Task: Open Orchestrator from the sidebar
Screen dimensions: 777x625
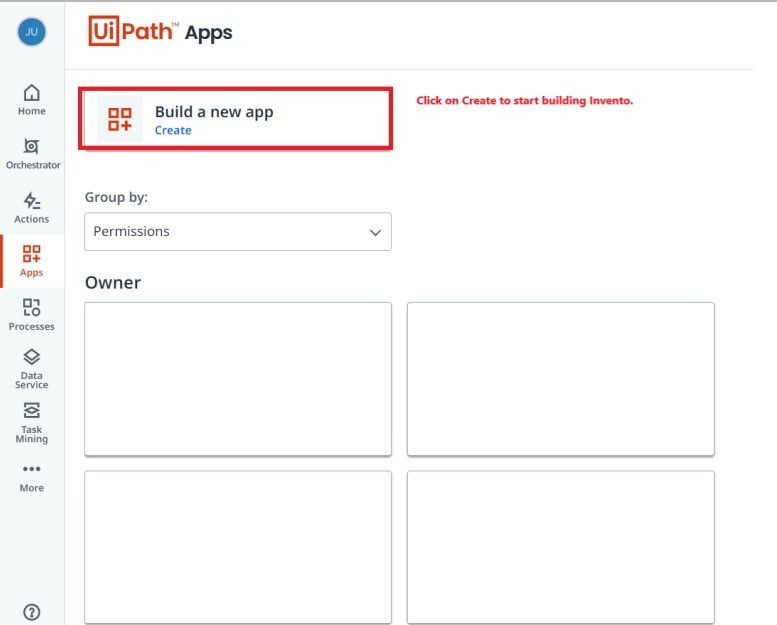Action: click(33, 154)
